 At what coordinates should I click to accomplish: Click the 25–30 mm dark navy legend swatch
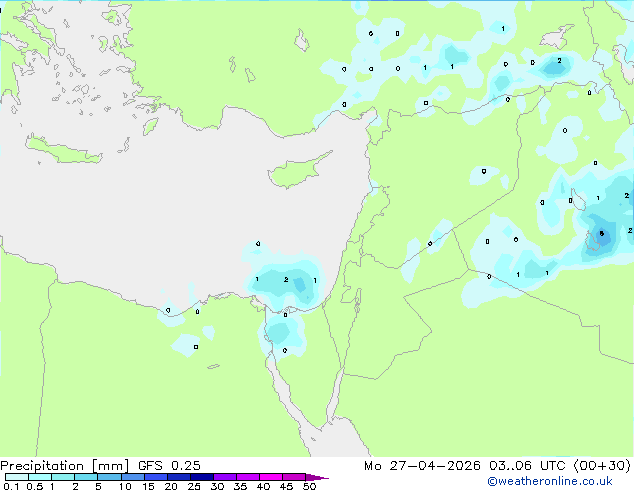pos(201,477)
